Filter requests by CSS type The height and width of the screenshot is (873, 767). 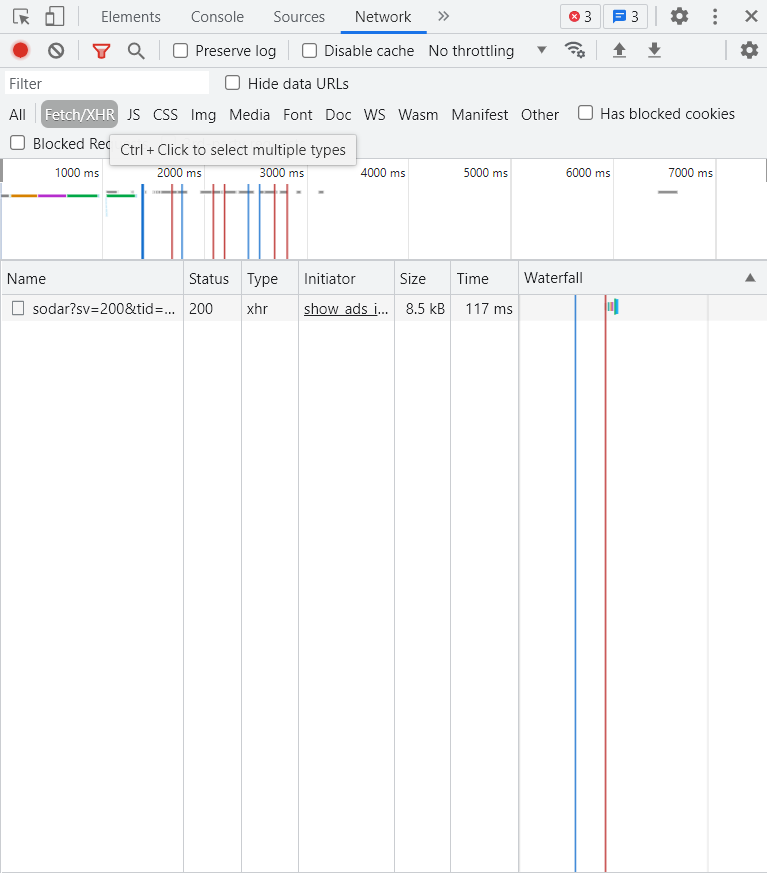(x=165, y=115)
